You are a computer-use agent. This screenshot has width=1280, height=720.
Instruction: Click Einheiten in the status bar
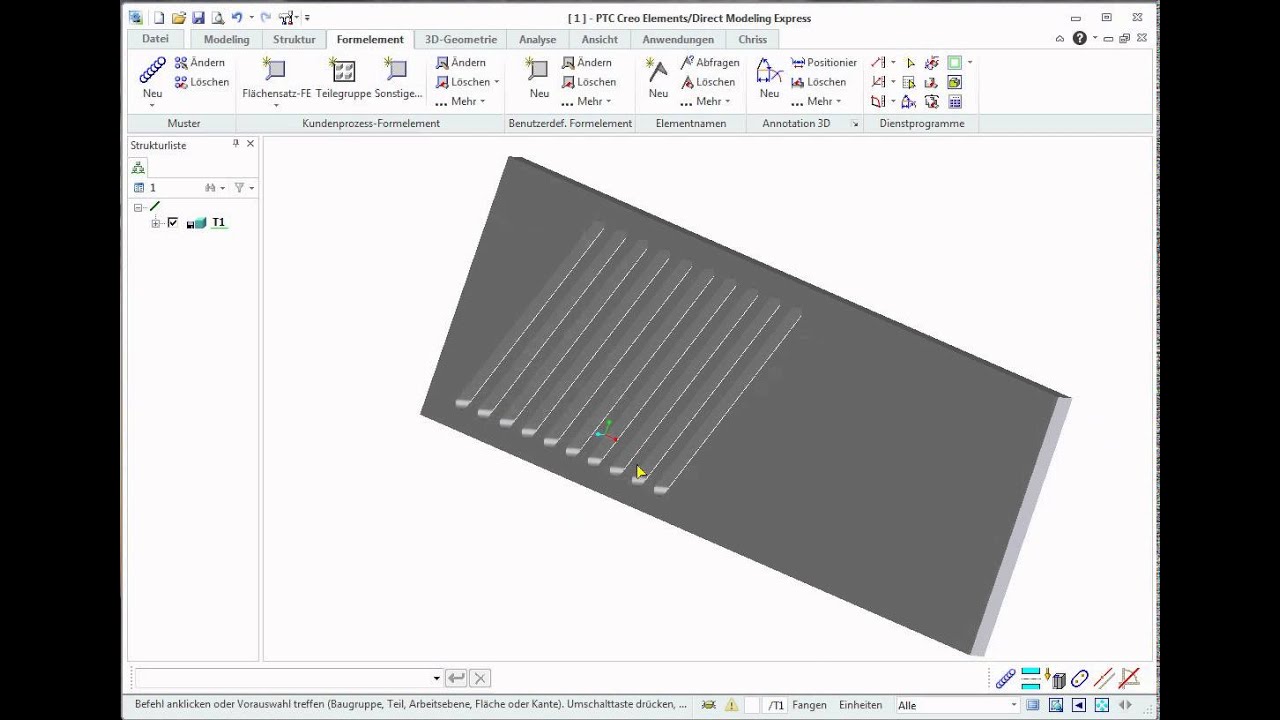click(x=860, y=705)
